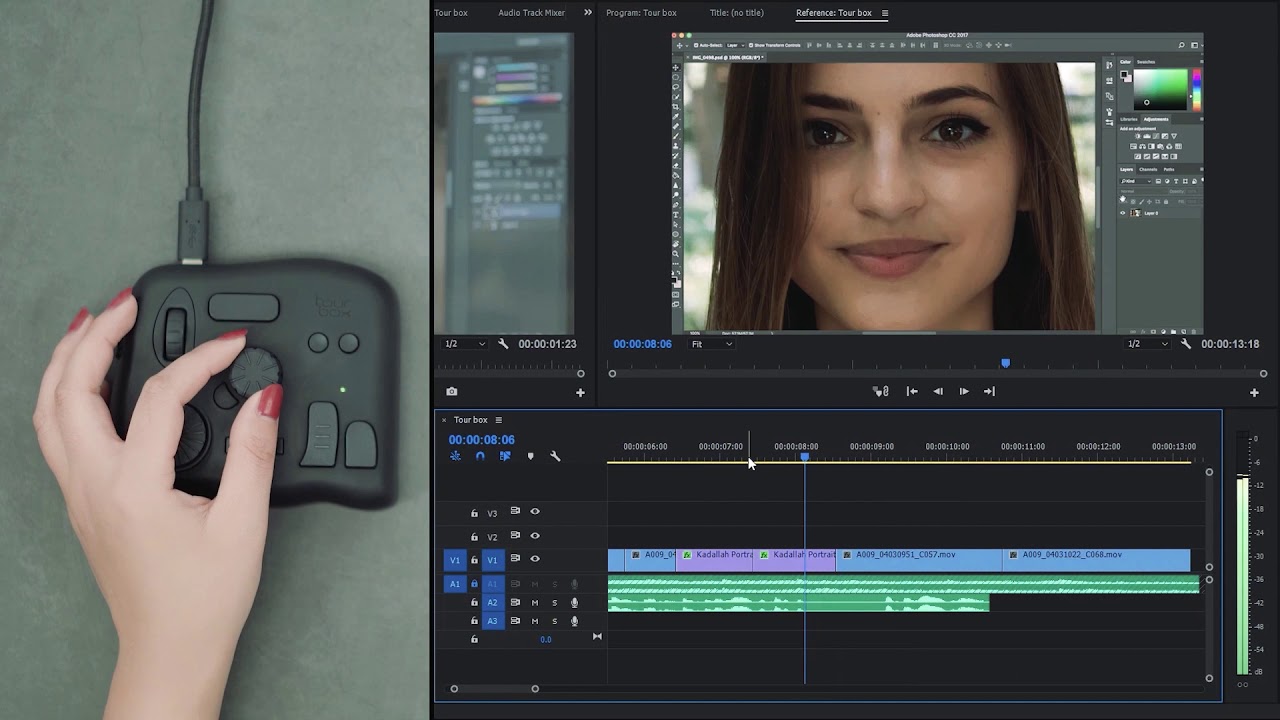
Task: Mute audio track A3
Action: tap(535, 621)
